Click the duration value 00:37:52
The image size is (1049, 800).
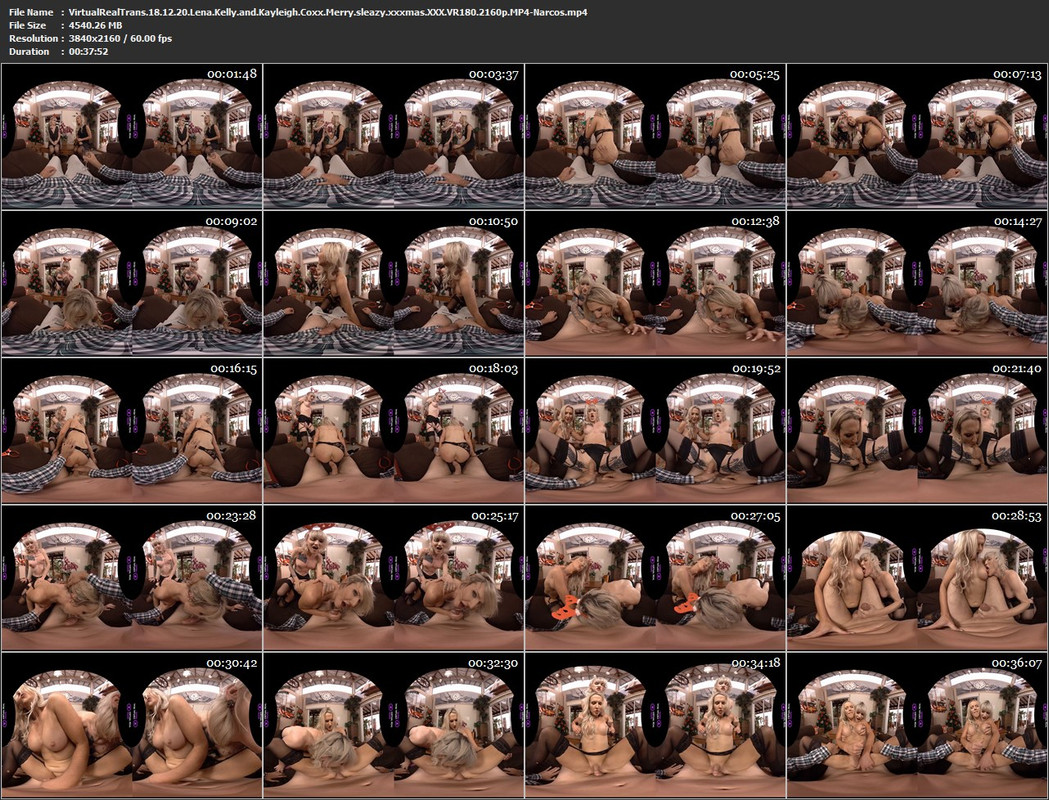[x=88, y=52]
